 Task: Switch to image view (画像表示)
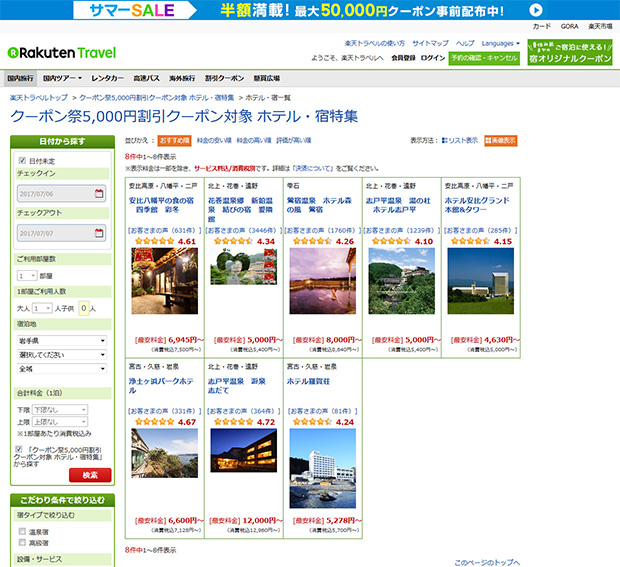click(501, 141)
